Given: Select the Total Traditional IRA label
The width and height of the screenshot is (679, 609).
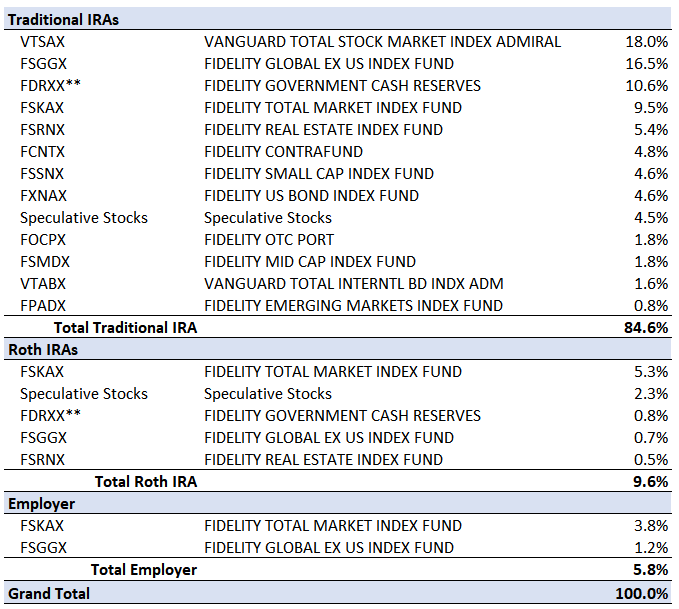Looking at the screenshot, I should [x=126, y=328].
